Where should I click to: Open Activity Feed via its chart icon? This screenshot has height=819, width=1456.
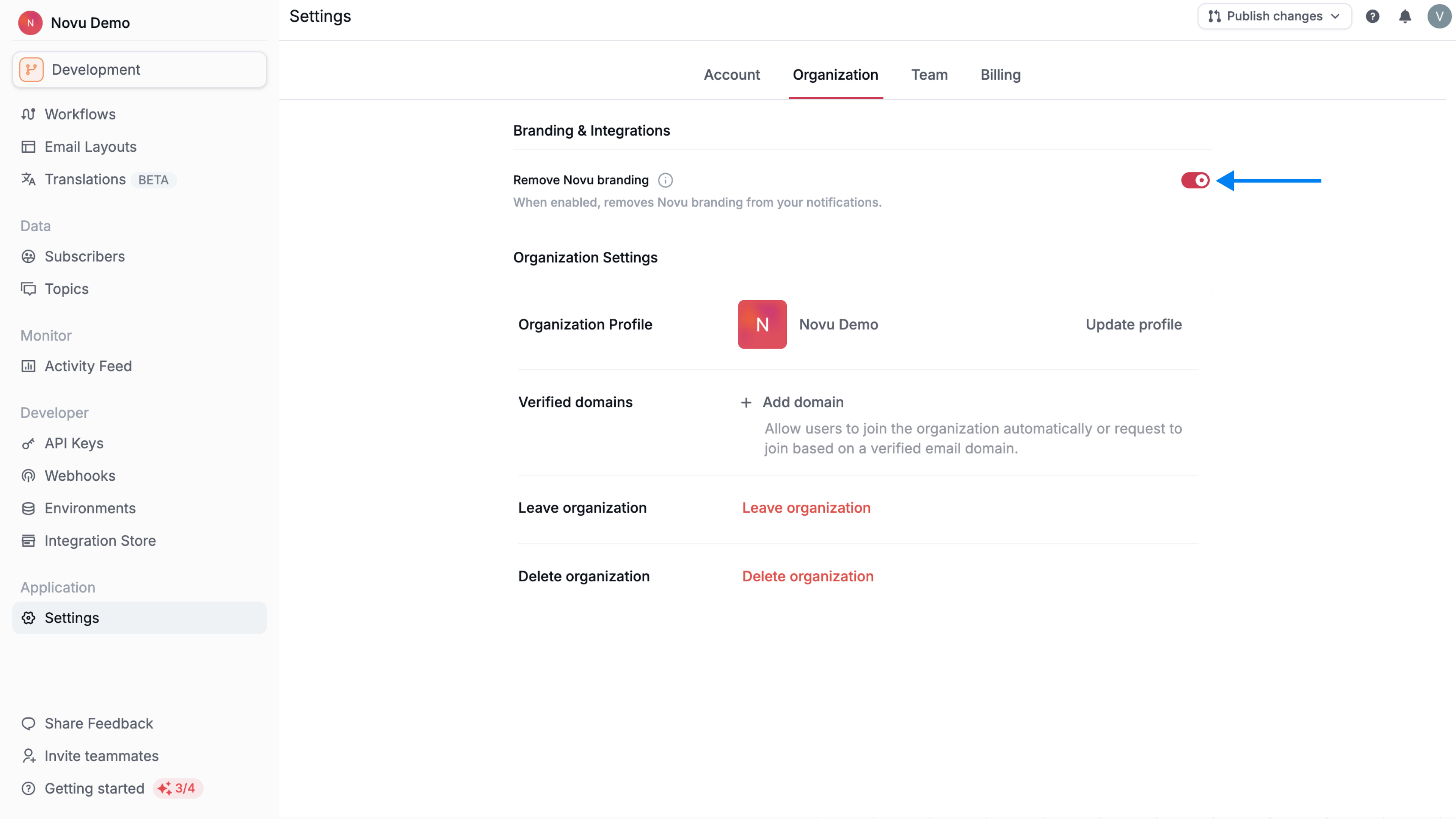[29, 366]
